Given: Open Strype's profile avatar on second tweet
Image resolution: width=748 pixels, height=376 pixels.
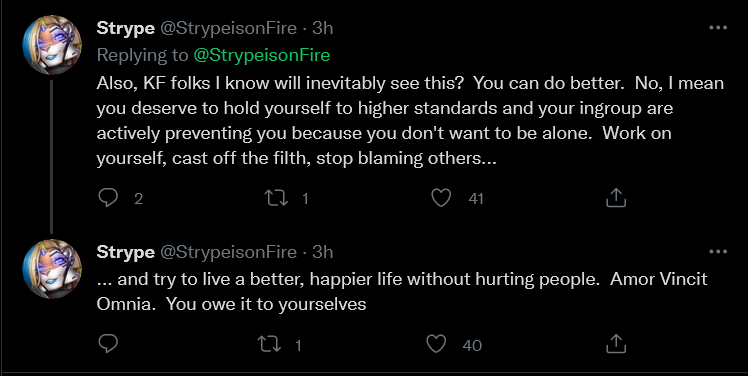Looking at the screenshot, I should (52, 269).
